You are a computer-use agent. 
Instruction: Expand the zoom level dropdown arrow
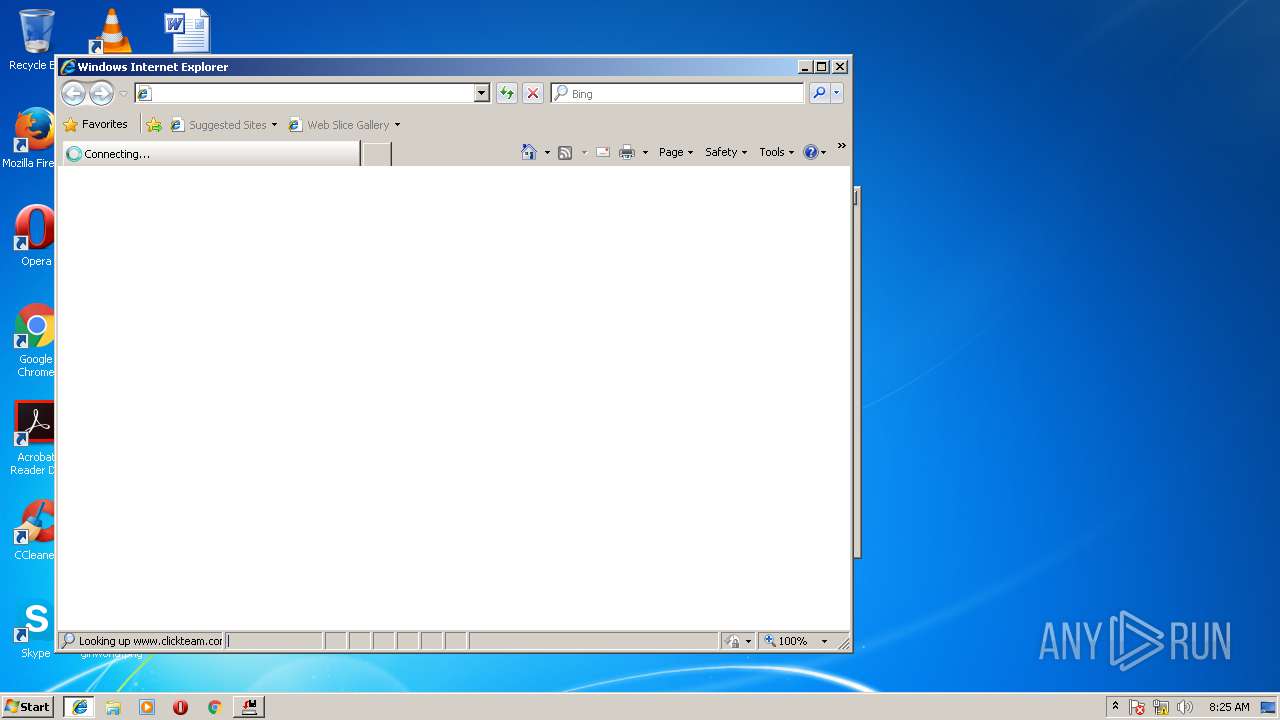coord(825,641)
